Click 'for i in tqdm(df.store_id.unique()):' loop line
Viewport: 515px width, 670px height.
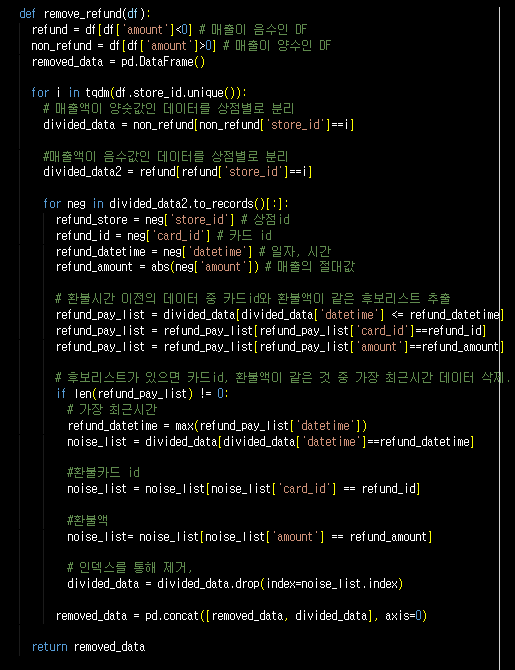point(139,93)
